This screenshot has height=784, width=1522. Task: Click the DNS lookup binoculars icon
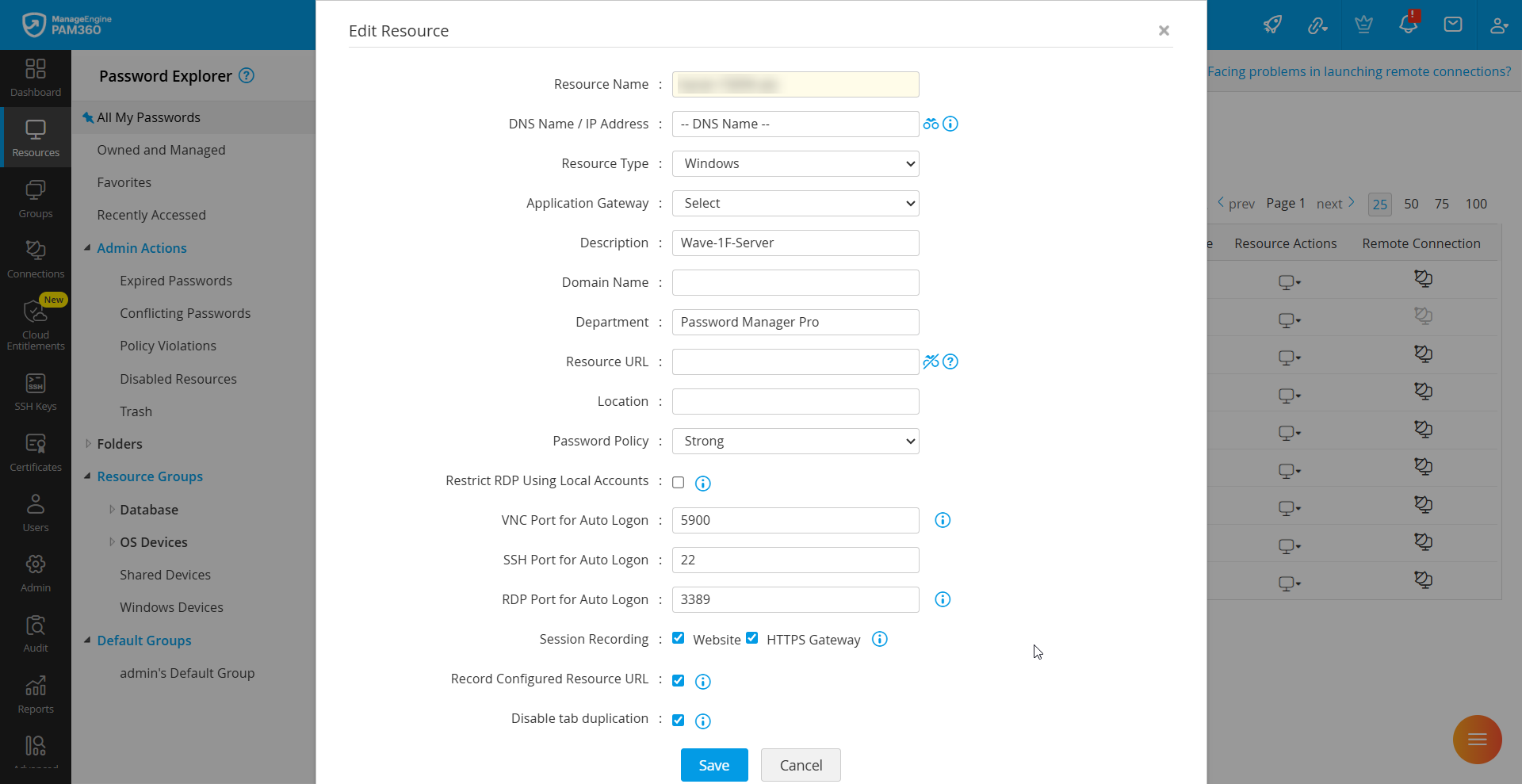(931, 124)
